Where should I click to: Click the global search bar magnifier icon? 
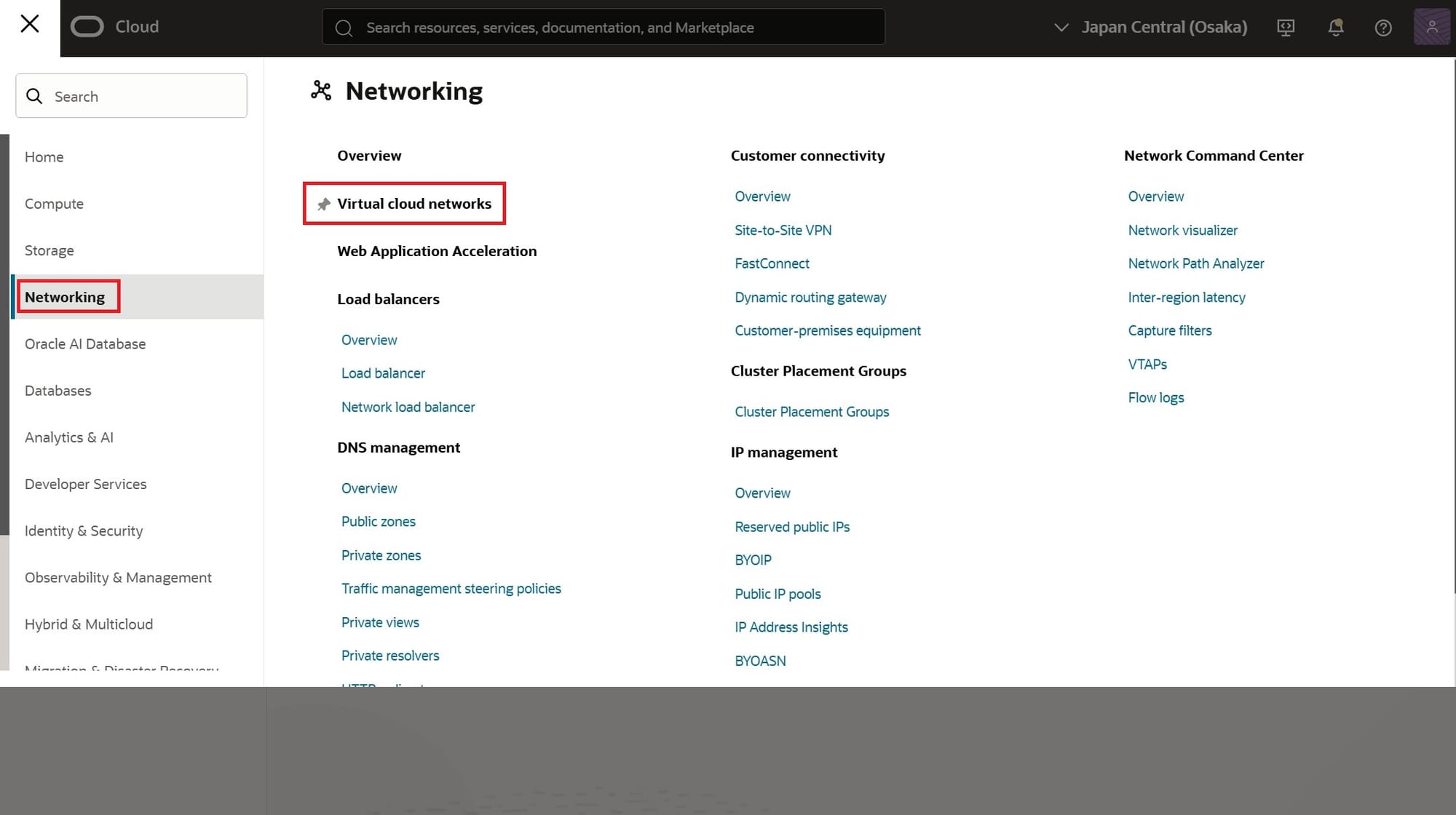344,28
